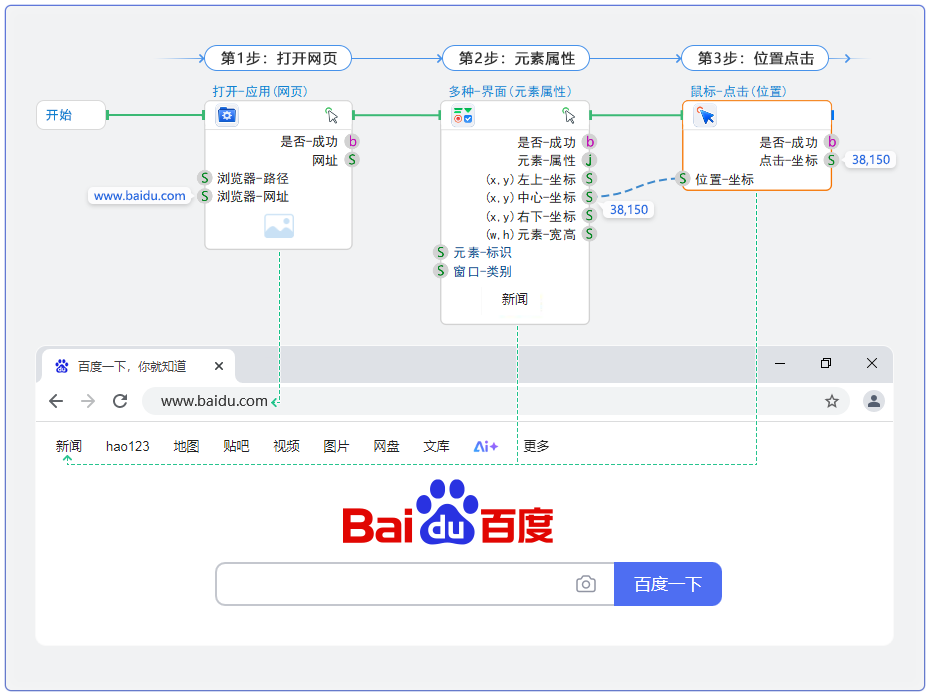
Task: Click the 开始 start node
Action: pos(70,115)
